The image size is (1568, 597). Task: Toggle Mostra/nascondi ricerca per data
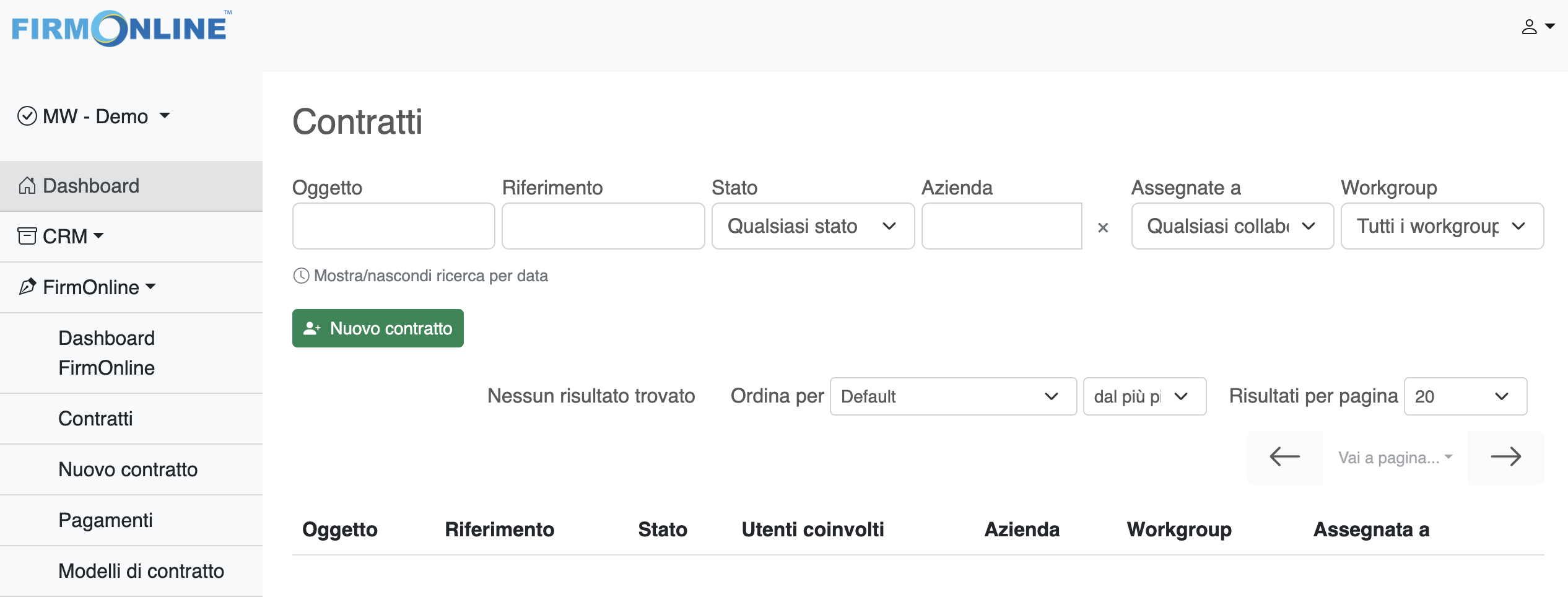(432, 276)
